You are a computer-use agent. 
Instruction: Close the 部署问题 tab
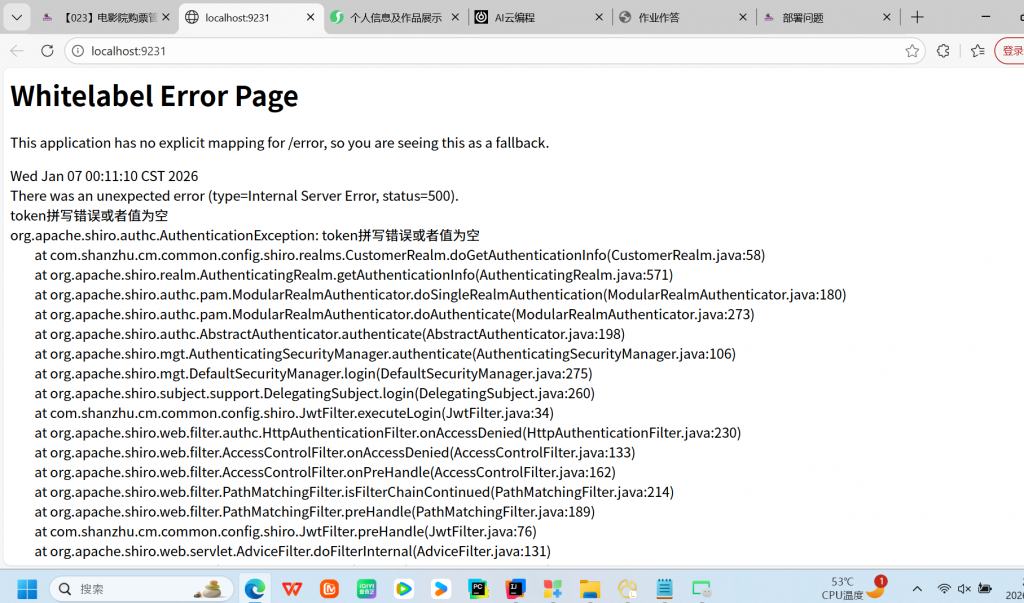(886, 17)
